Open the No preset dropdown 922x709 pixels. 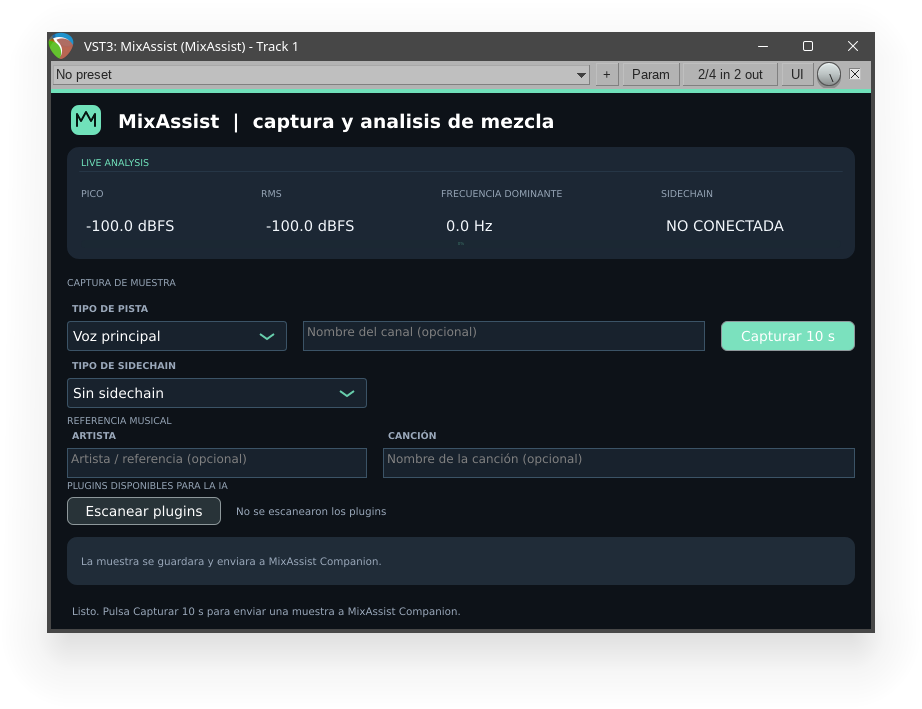pyautogui.click(x=322, y=75)
